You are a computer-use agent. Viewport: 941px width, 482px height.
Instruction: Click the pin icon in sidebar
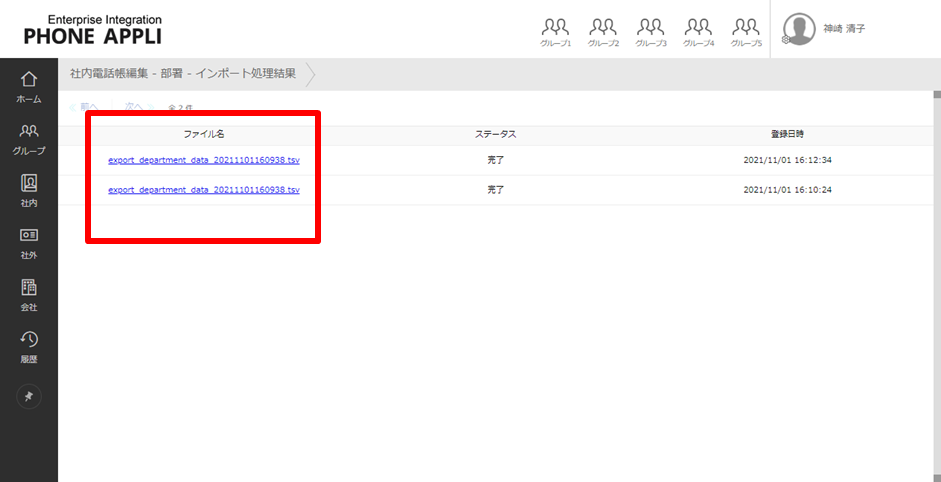pos(29,397)
